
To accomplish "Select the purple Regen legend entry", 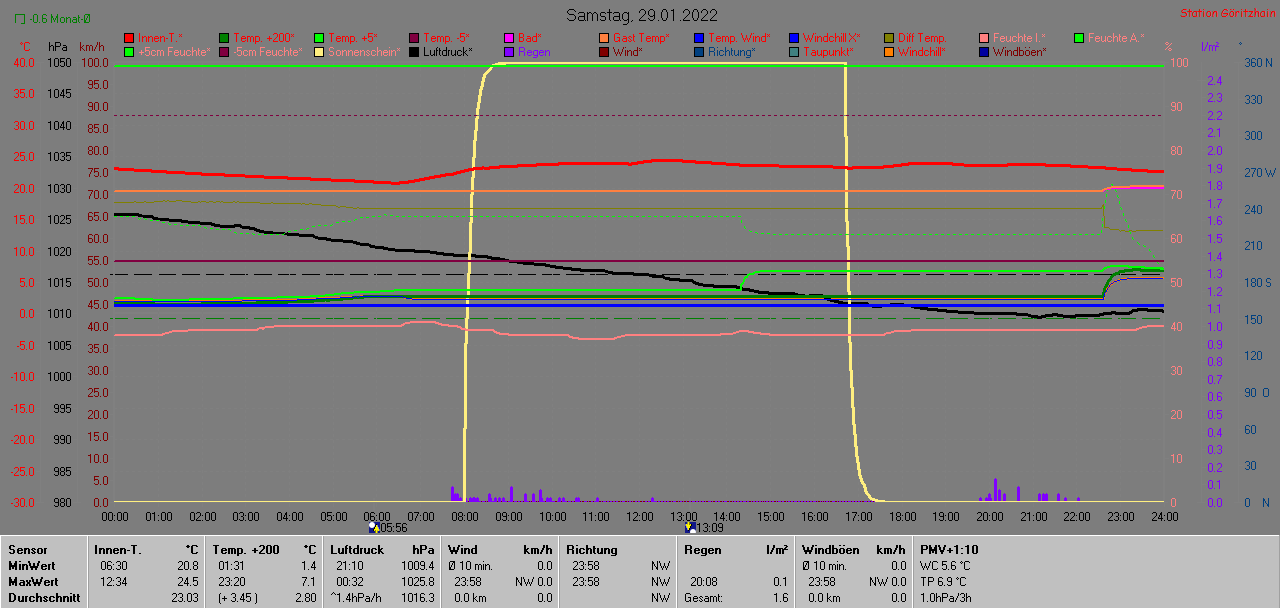I will (527, 51).
